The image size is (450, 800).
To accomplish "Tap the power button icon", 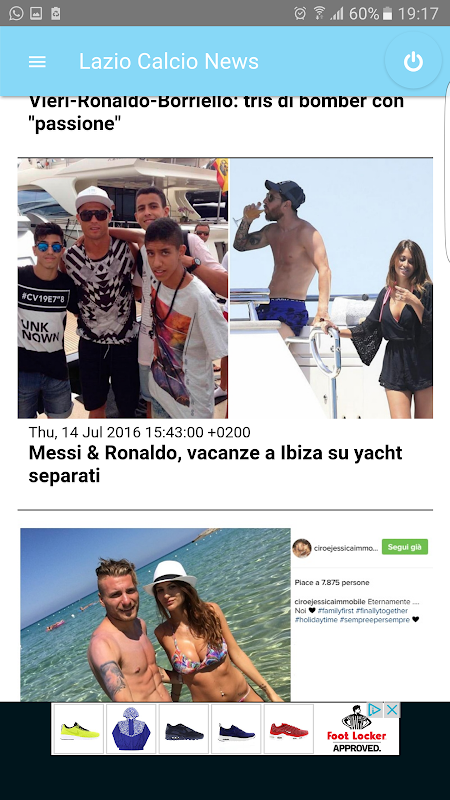I will tap(413, 61).
